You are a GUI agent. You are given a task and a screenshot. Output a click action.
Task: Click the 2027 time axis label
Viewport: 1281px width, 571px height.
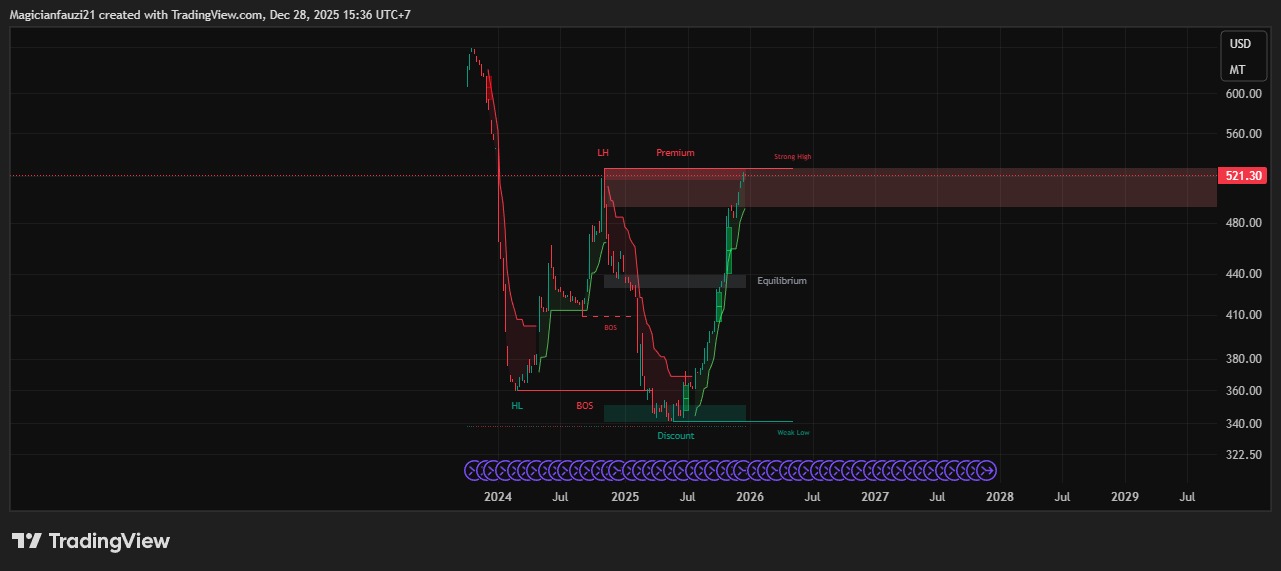pyautogui.click(x=874, y=496)
